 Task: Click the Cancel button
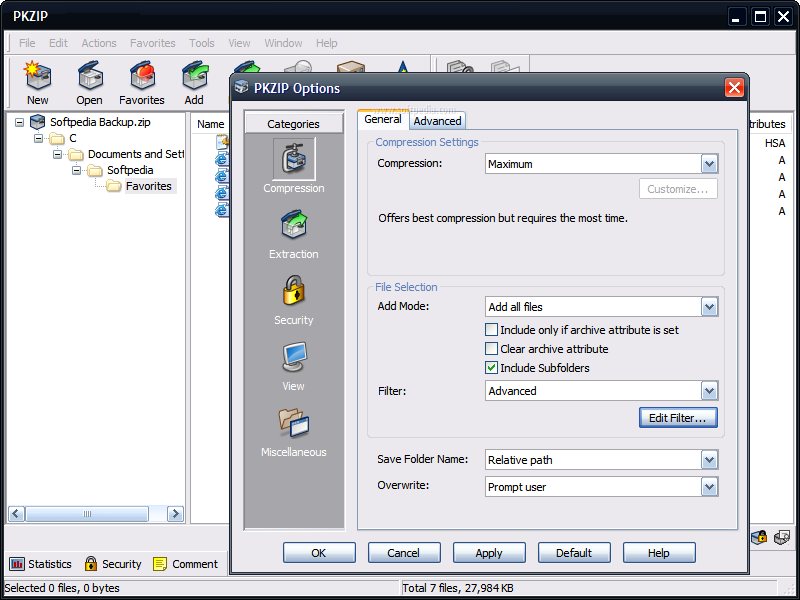click(x=404, y=553)
